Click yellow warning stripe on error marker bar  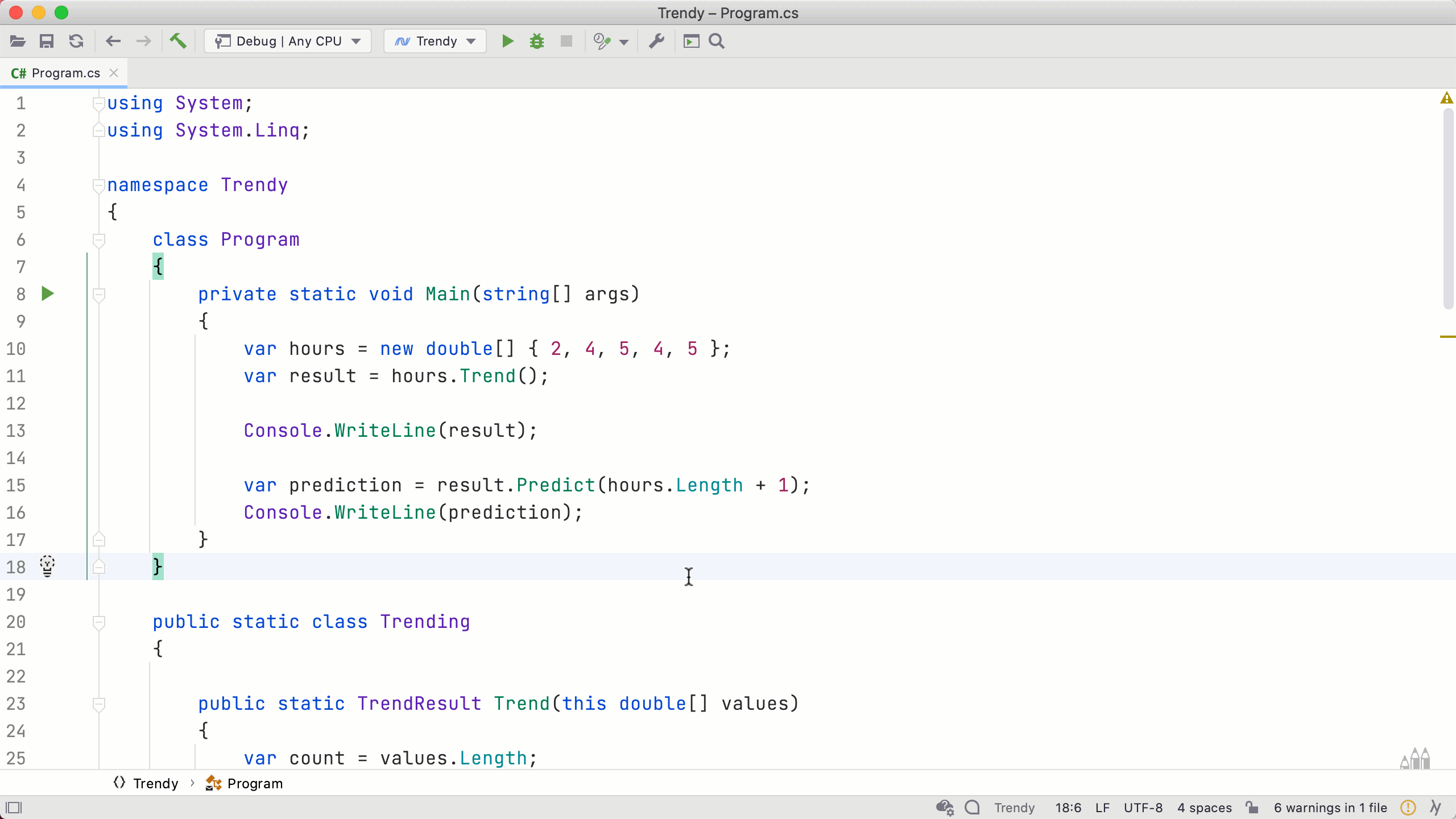click(x=1447, y=337)
